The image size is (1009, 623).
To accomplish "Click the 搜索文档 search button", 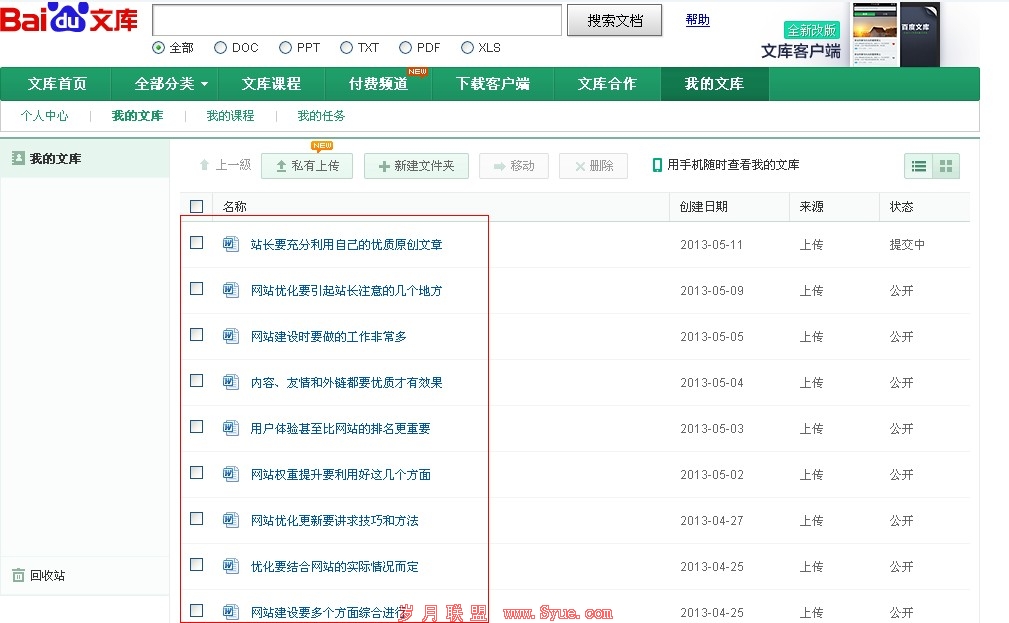I will pos(615,21).
